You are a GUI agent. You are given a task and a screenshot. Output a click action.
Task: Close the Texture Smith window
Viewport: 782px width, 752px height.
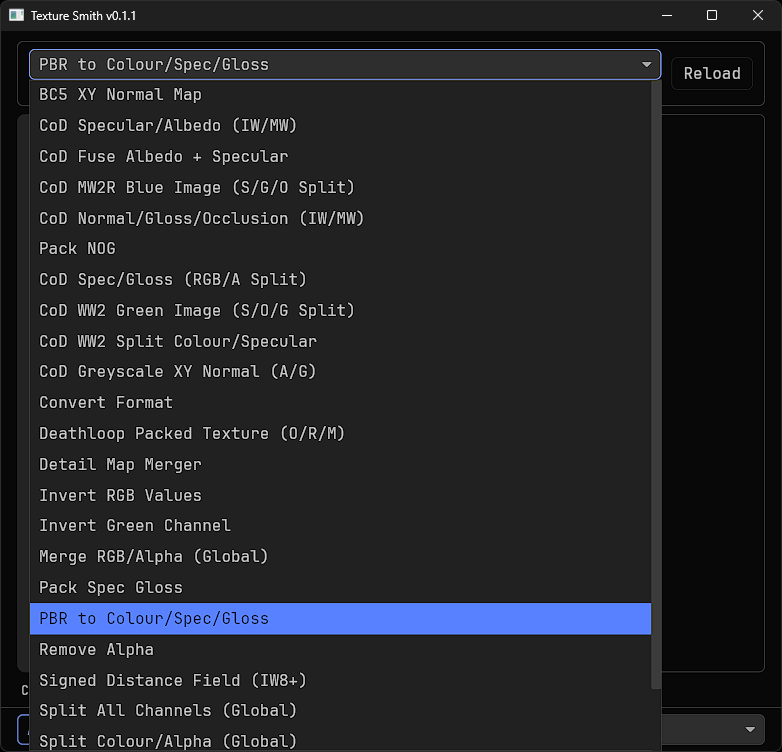[758, 15]
